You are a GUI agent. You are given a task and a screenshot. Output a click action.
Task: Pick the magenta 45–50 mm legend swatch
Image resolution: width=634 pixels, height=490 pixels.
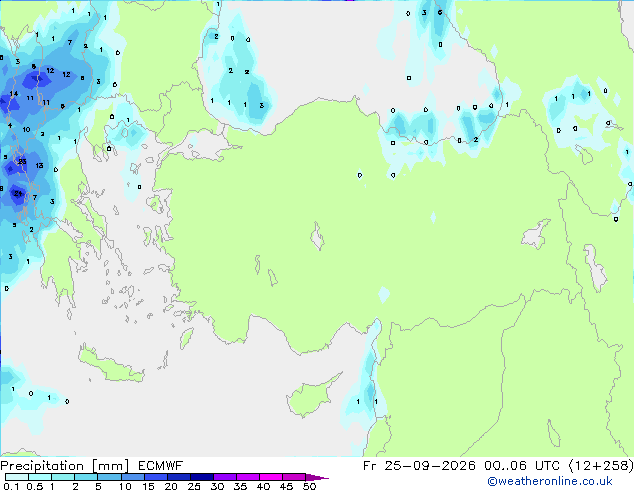click(x=294, y=477)
